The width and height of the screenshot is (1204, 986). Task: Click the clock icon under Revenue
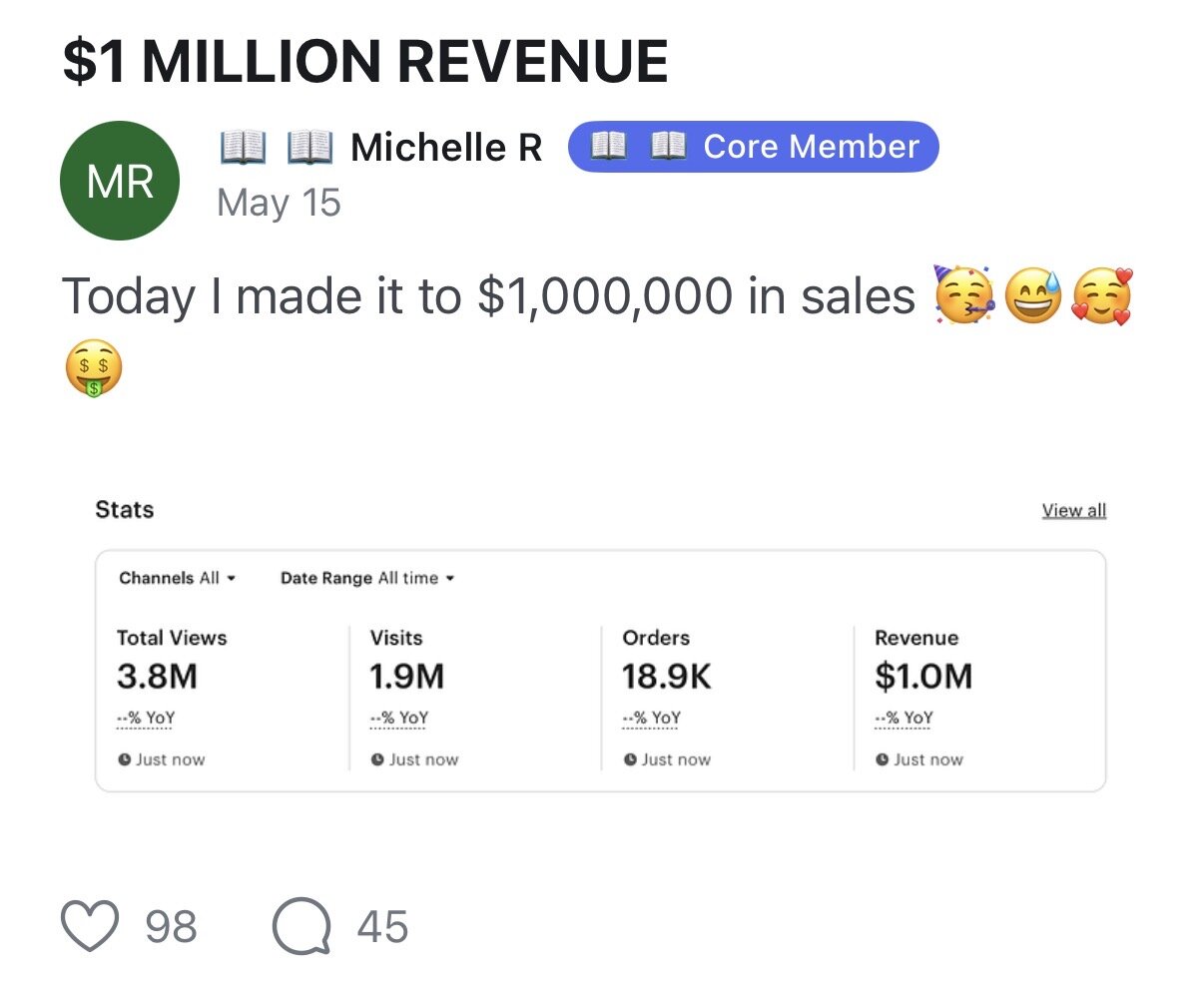coord(883,759)
